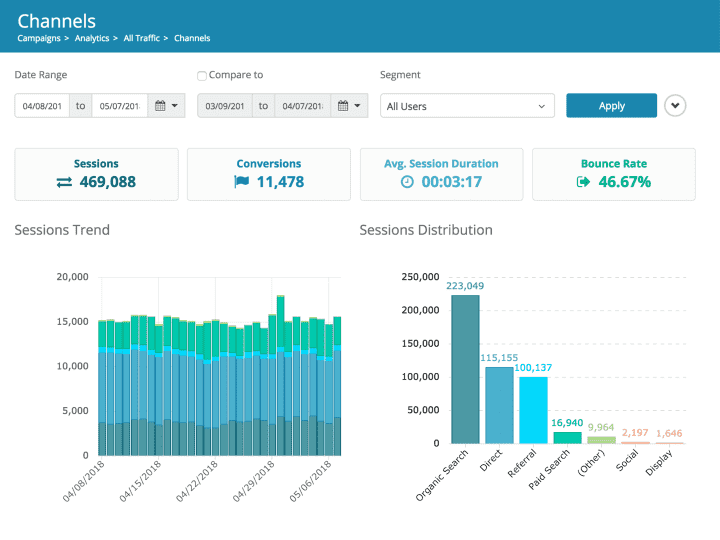Select the Organic Search bar in chart
The image size is (720, 540).
coord(465,370)
